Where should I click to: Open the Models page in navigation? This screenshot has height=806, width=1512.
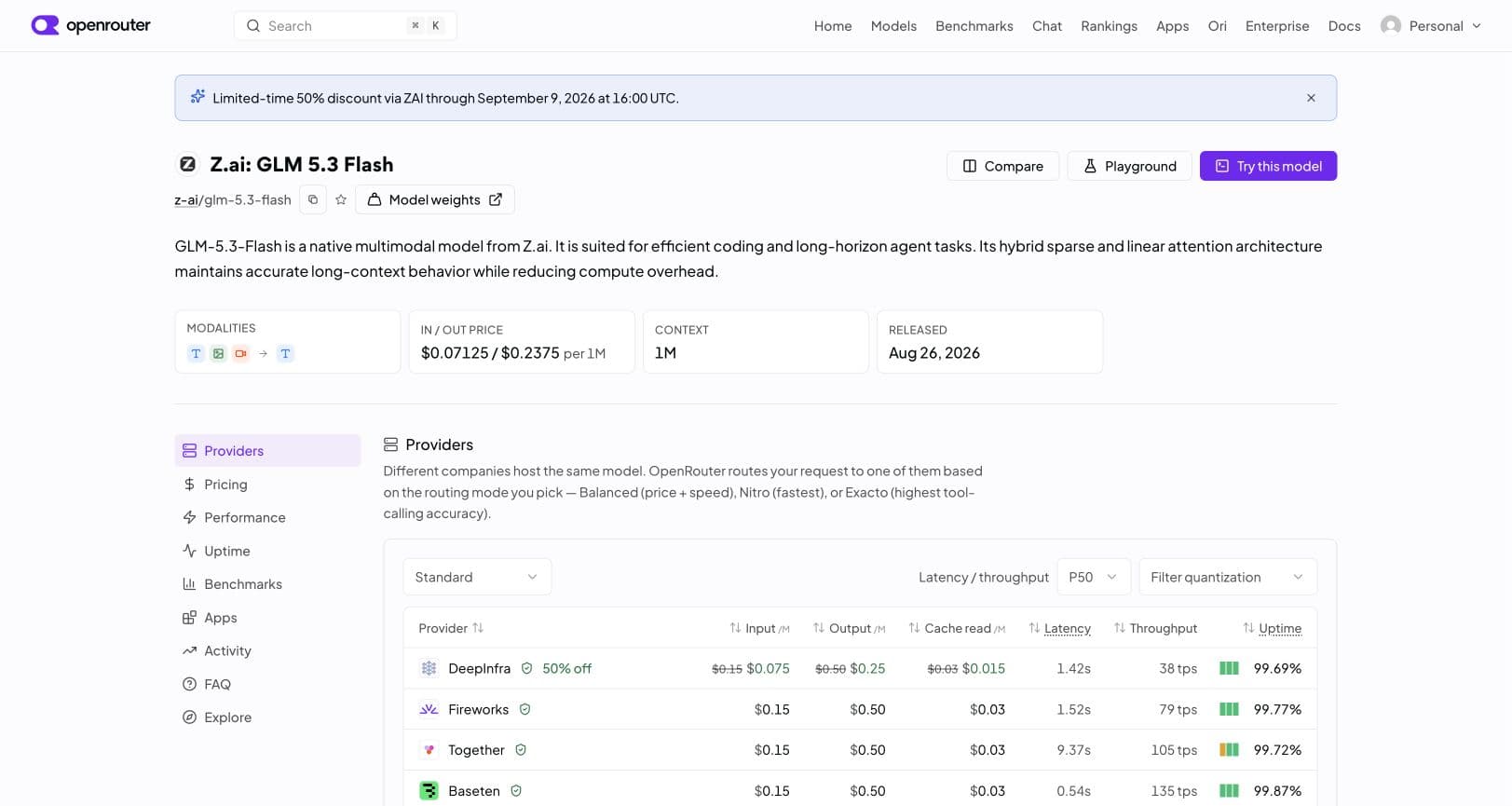point(893,26)
